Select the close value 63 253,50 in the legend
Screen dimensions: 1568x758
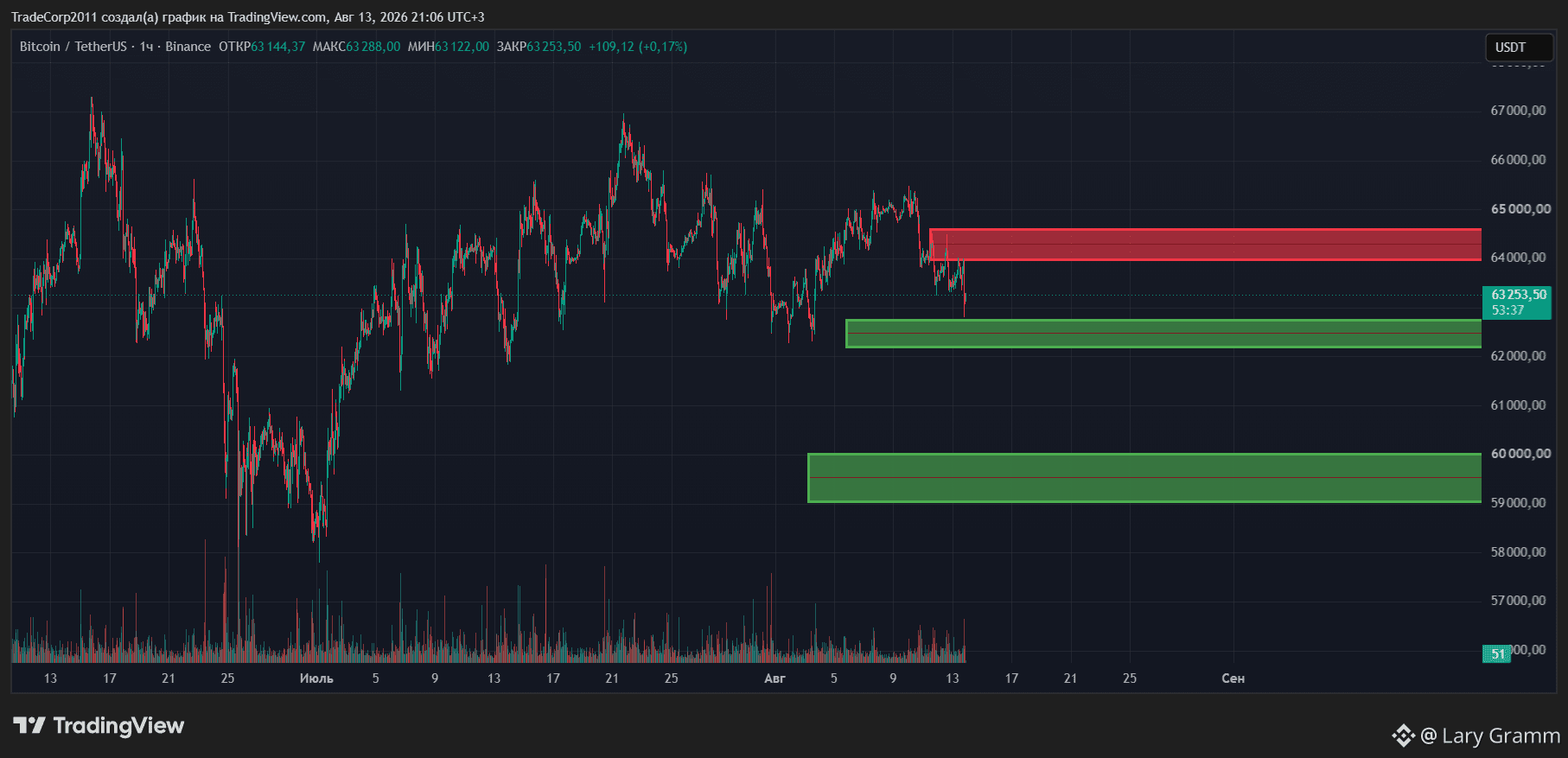point(554,47)
